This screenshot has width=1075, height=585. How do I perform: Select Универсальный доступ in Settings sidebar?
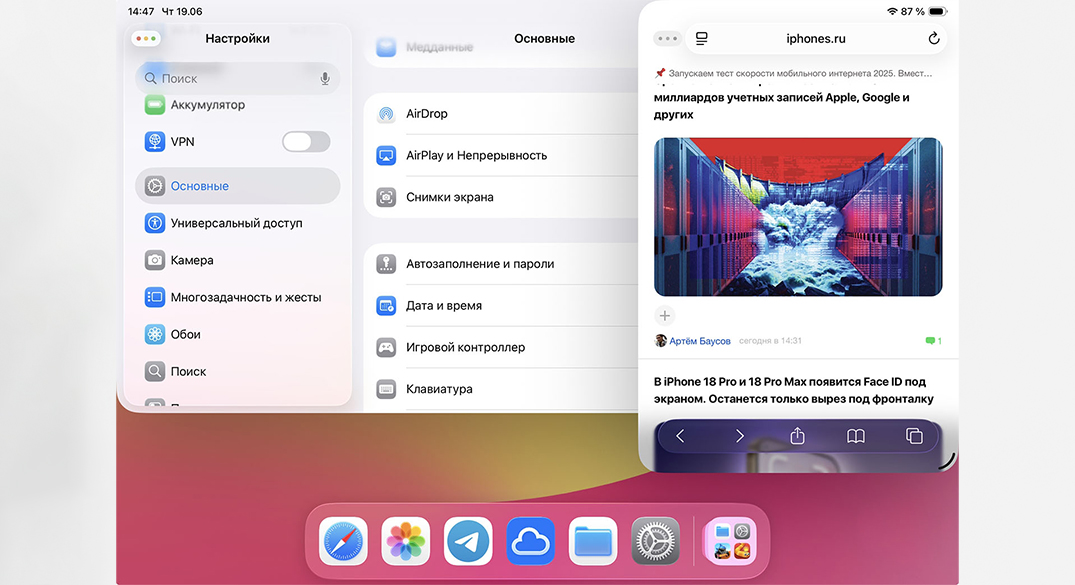tap(236, 223)
